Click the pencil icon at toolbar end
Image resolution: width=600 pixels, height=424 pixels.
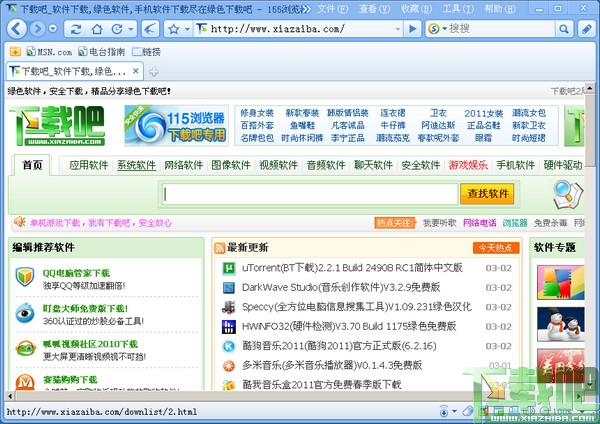[586, 29]
